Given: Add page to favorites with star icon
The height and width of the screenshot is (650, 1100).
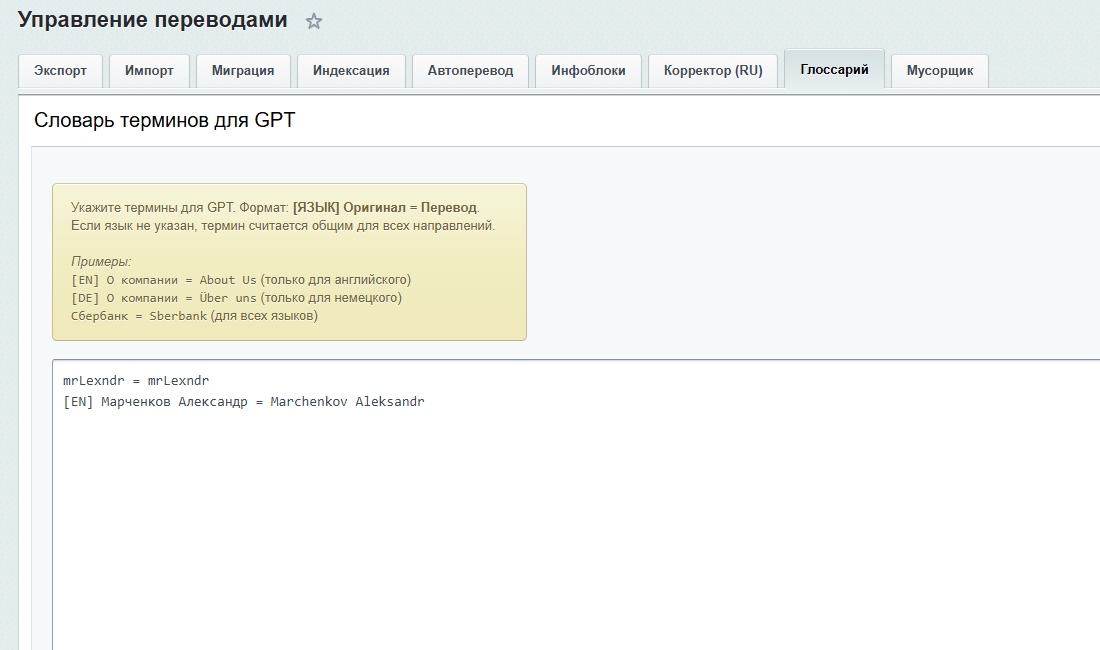Looking at the screenshot, I should click(314, 21).
